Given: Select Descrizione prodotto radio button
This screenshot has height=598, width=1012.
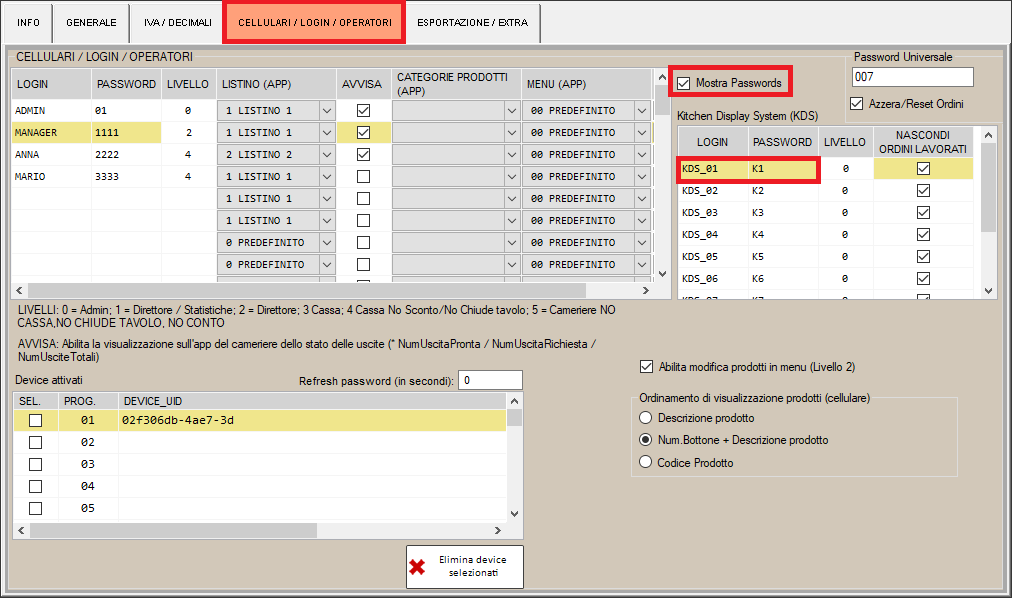Looking at the screenshot, I should [x=645, y=418].
